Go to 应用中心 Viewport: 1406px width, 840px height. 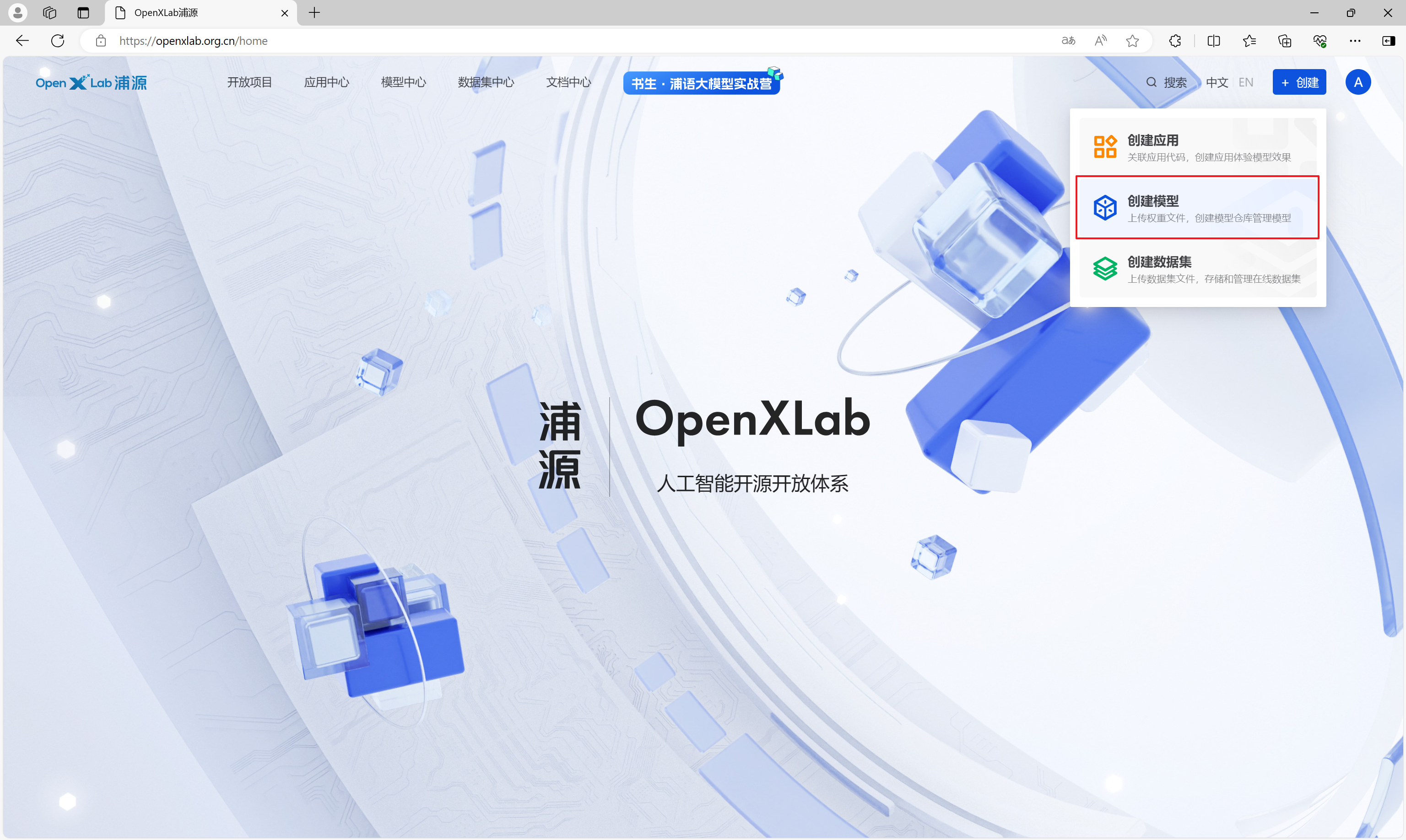pos(327,83)
